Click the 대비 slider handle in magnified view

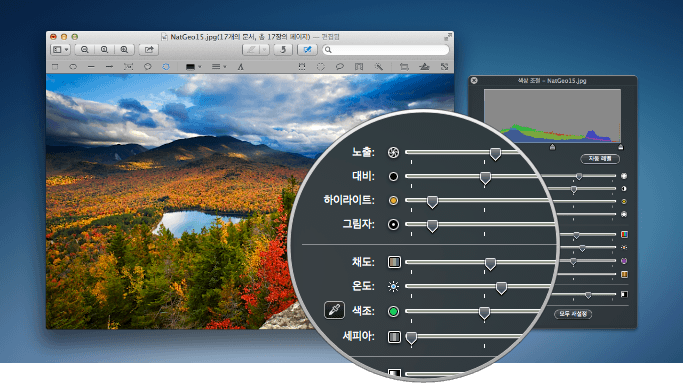485,178
